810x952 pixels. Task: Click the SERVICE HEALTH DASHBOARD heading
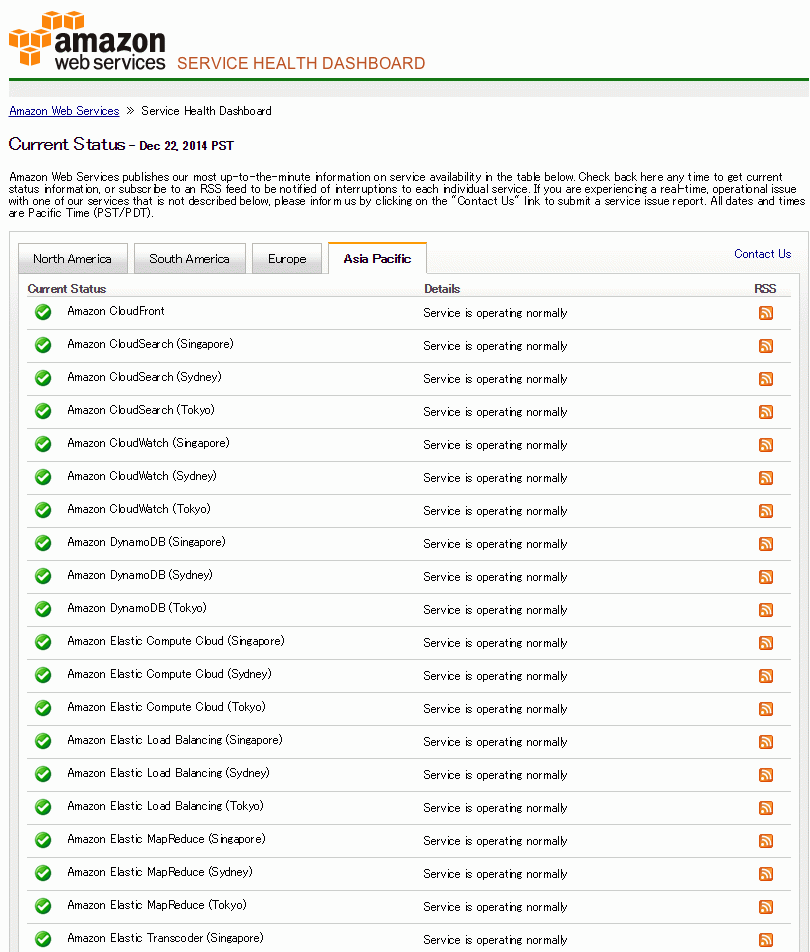click(301, 63)
